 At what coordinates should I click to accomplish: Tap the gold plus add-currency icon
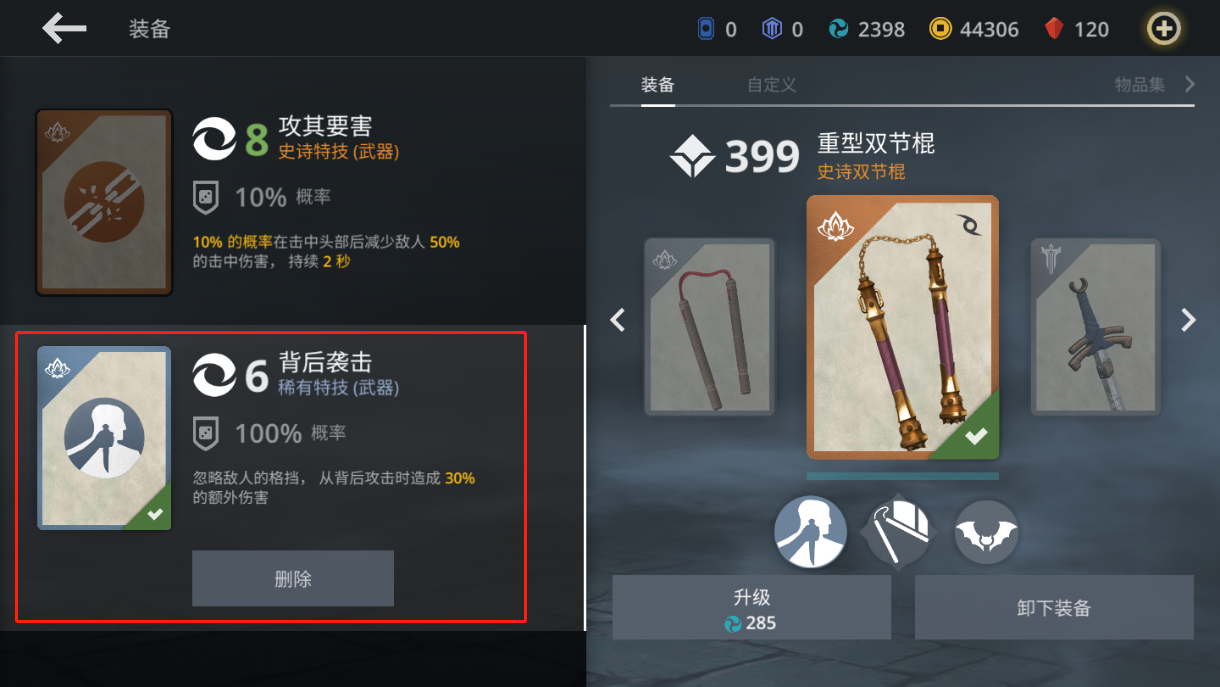[1163, 29]
